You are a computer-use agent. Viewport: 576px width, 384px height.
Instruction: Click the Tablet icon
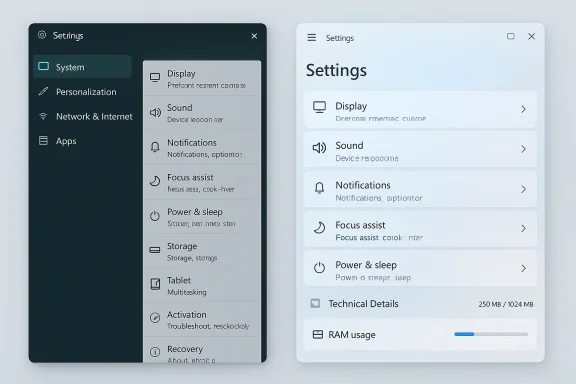[x=155, y=284]
